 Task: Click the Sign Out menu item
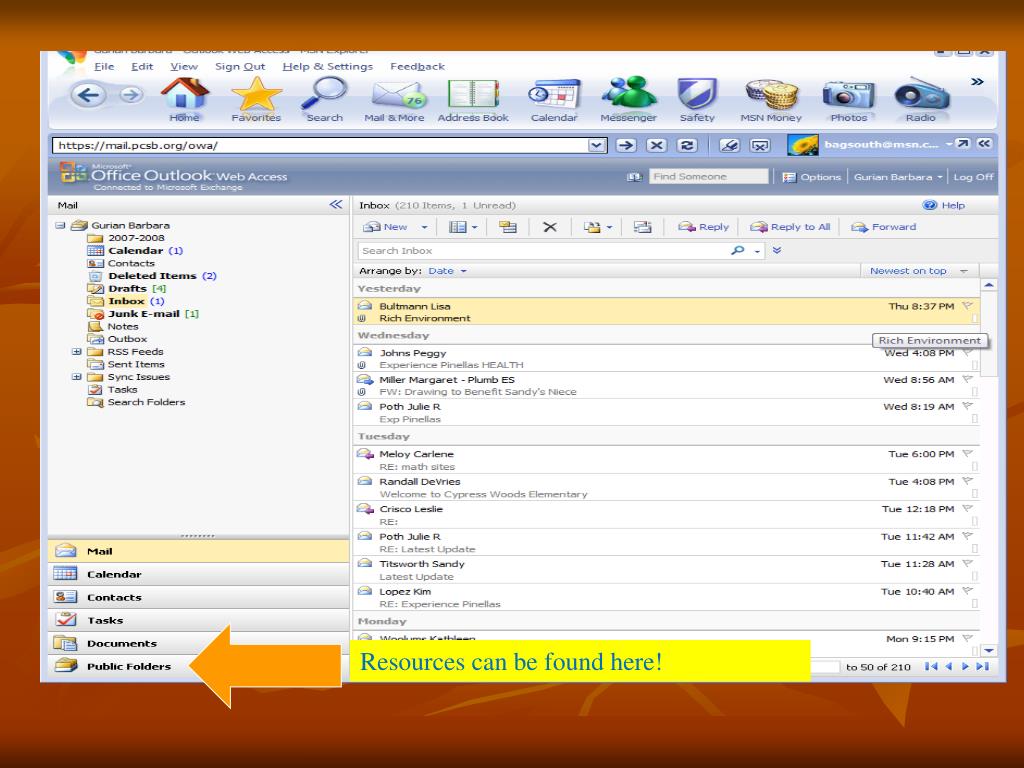[240, 67]
